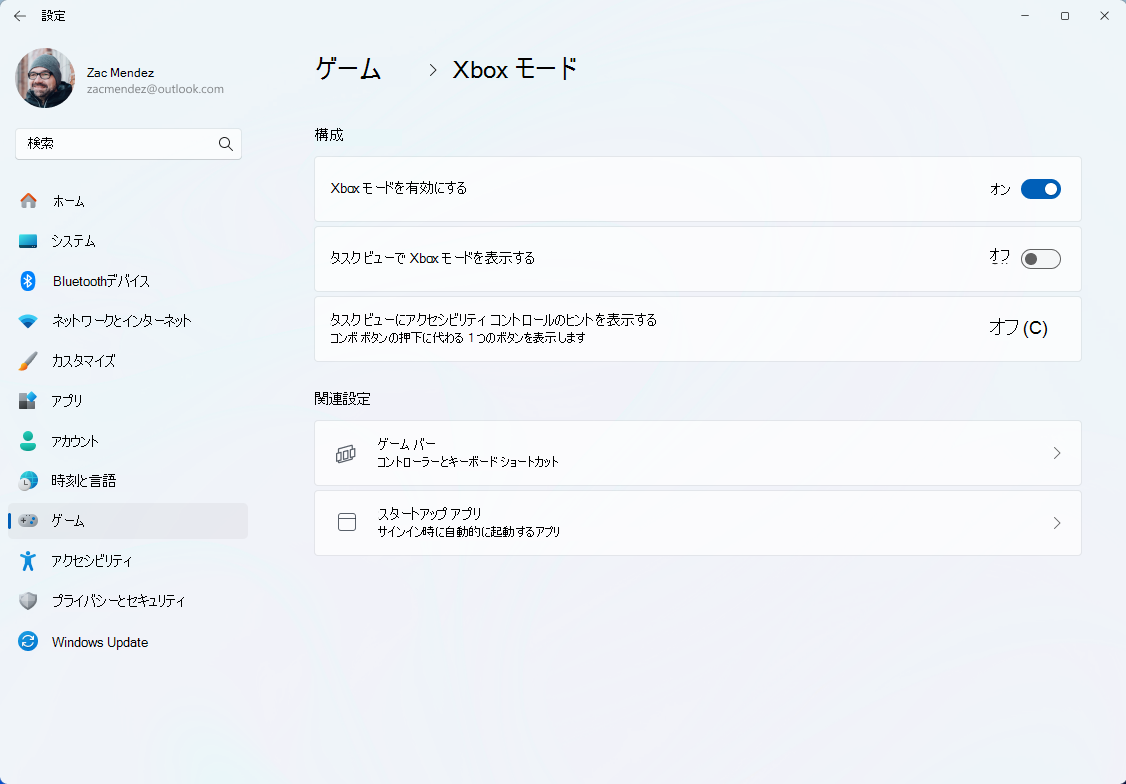
Task: Select システム in the sidebar
Action: point(128,241)
